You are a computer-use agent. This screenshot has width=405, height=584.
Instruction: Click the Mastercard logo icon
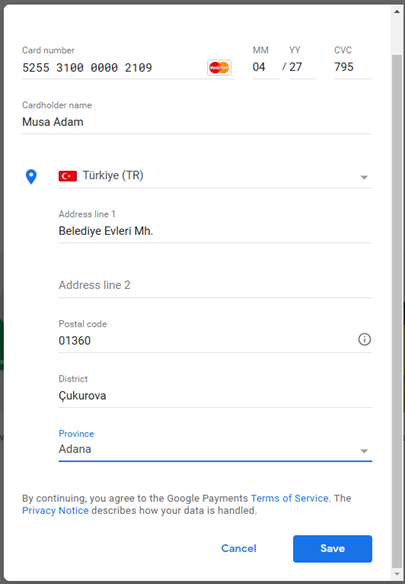219,67
